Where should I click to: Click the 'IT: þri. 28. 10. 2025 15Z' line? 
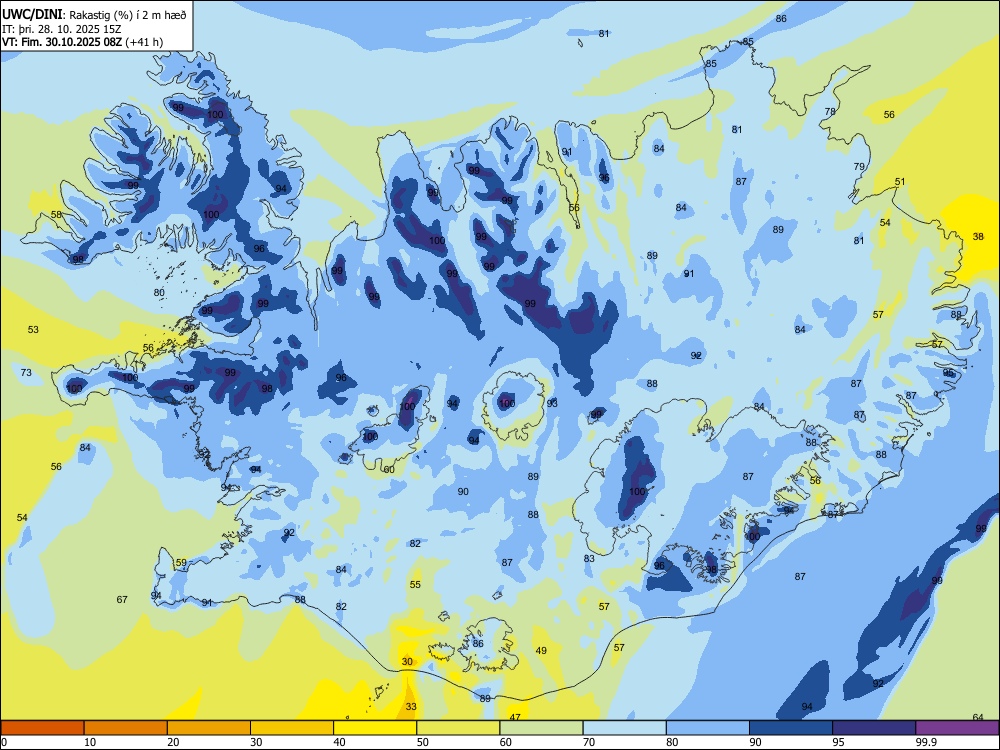(x=61, y=29)
